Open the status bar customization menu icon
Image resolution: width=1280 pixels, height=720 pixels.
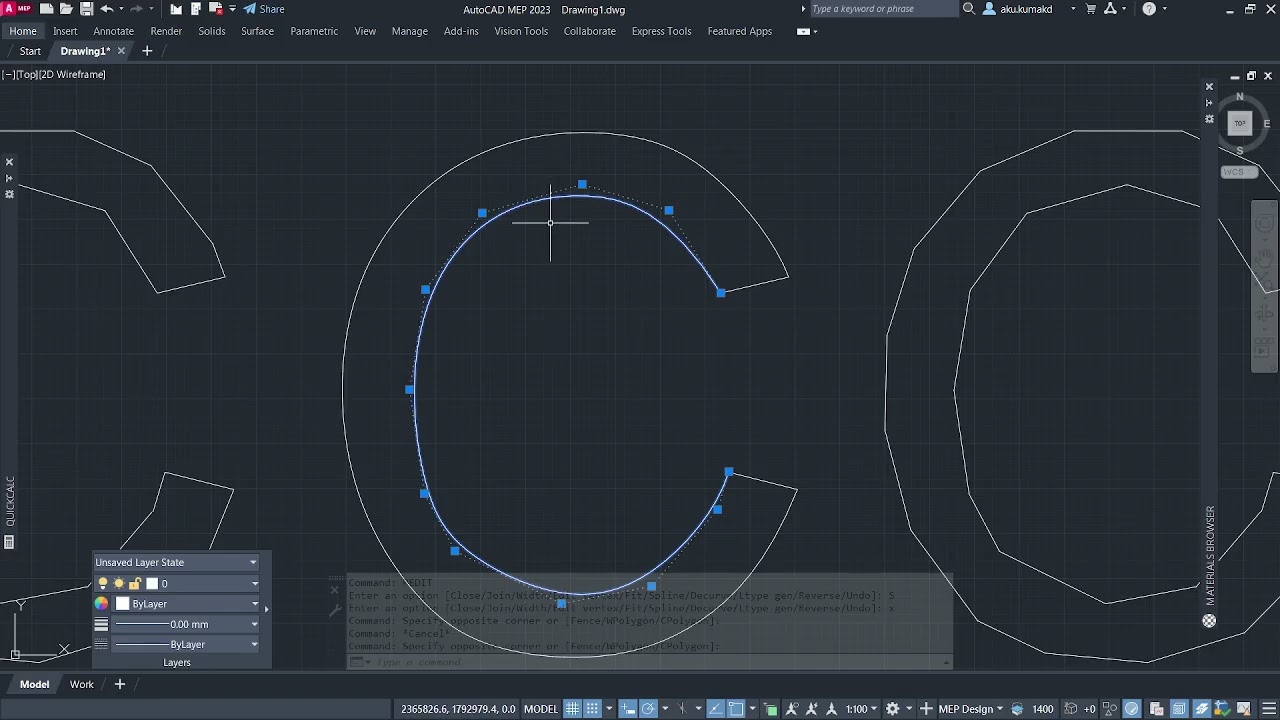click(x=1269, y=709)
